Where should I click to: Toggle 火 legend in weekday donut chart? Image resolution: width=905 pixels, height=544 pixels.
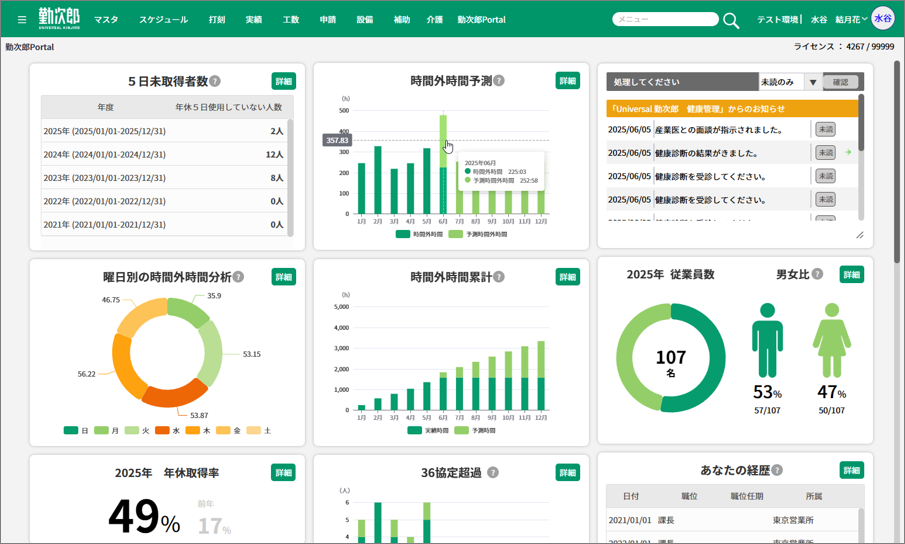click(x=137, y=430)
